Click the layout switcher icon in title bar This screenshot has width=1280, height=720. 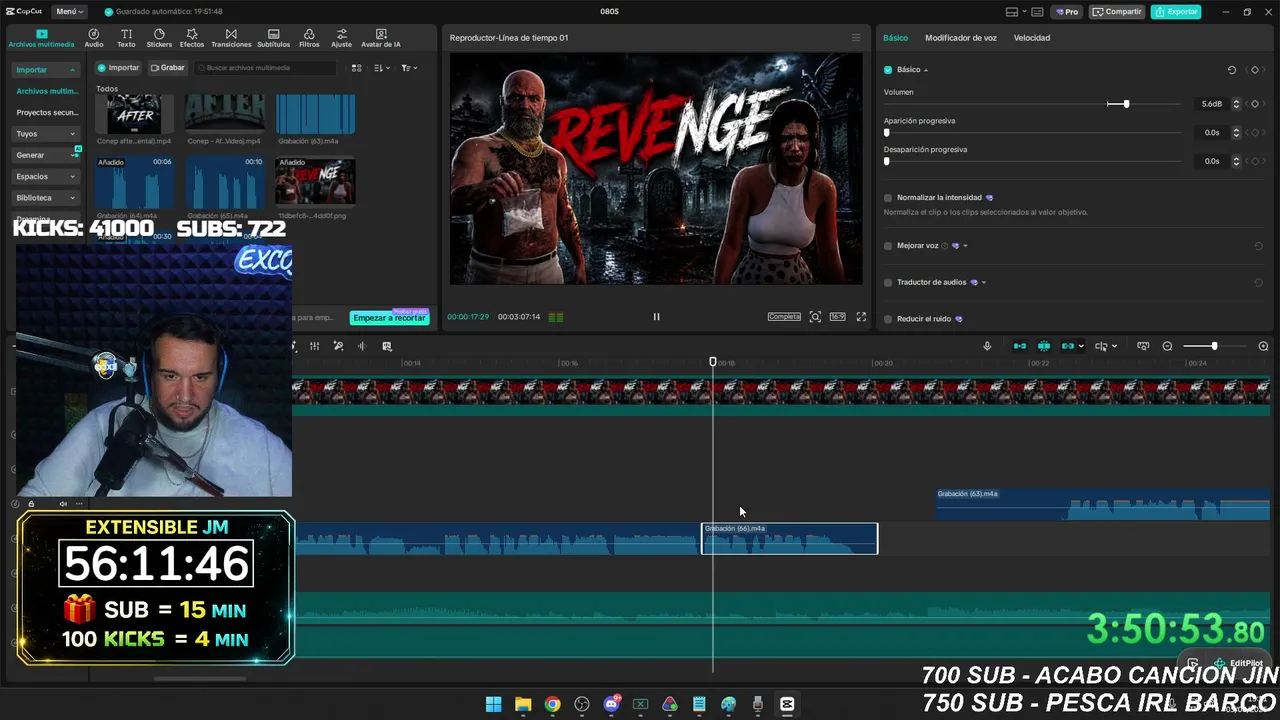click(1012, 12)
